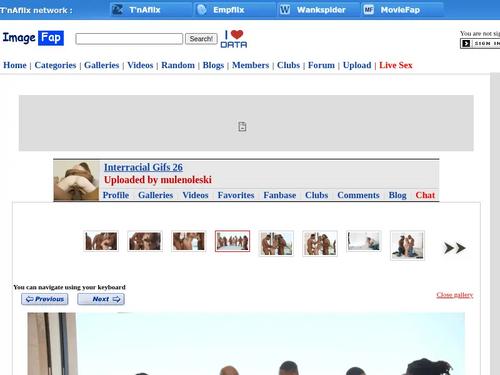
Task: Click the ImageFap logo
Action: click(x=33, y=38)
